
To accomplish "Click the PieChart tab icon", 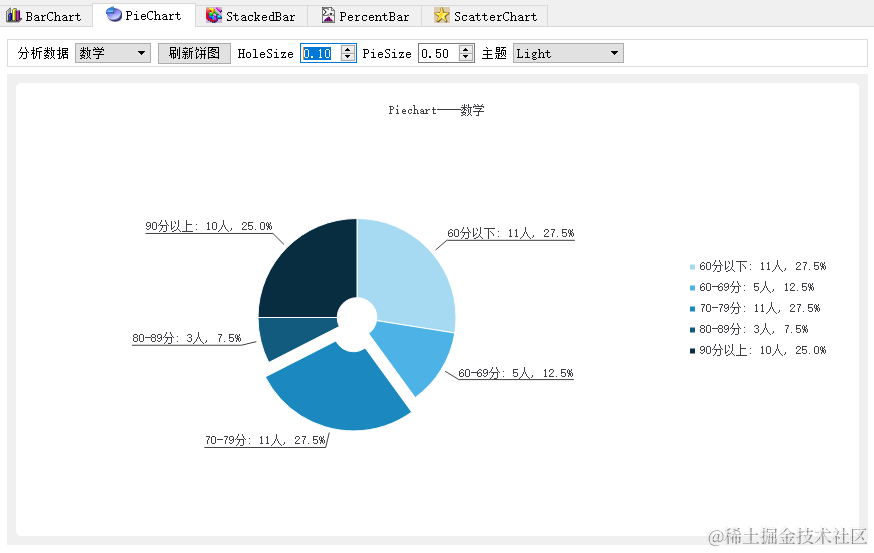I will pyautogui.click(x=114, y=14).
